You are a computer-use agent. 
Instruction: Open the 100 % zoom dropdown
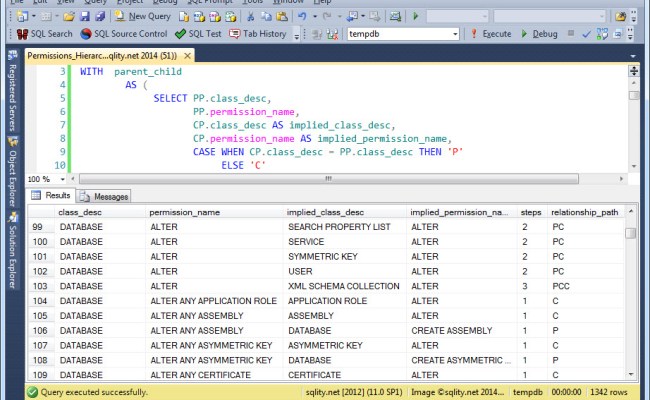63,179
